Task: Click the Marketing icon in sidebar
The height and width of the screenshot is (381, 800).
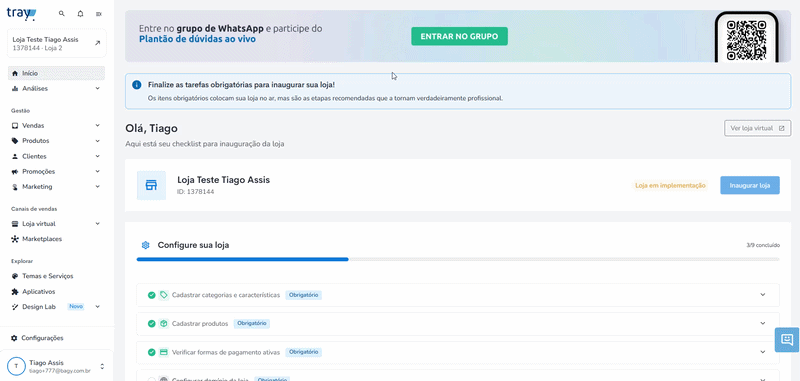Action: pos(15,187)
